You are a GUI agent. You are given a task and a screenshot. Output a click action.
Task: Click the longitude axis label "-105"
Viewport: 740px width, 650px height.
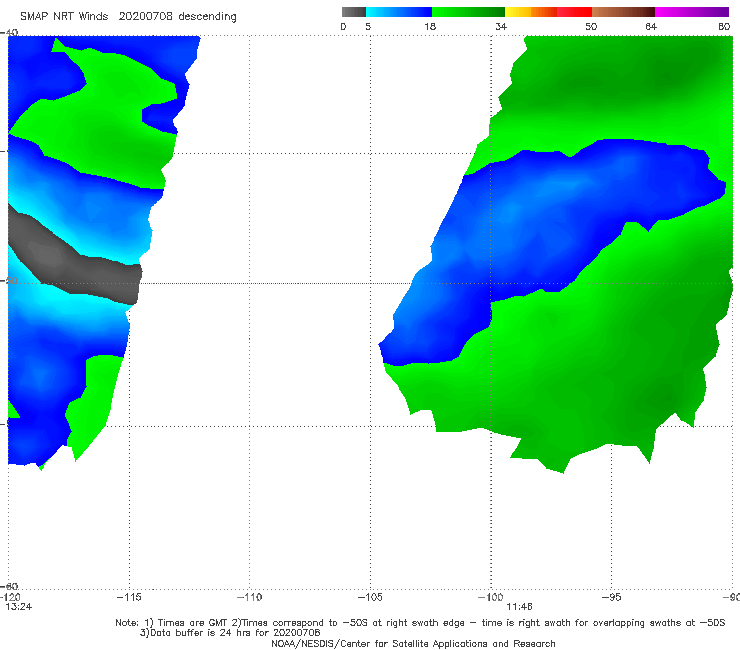click(x=370, y=597)
